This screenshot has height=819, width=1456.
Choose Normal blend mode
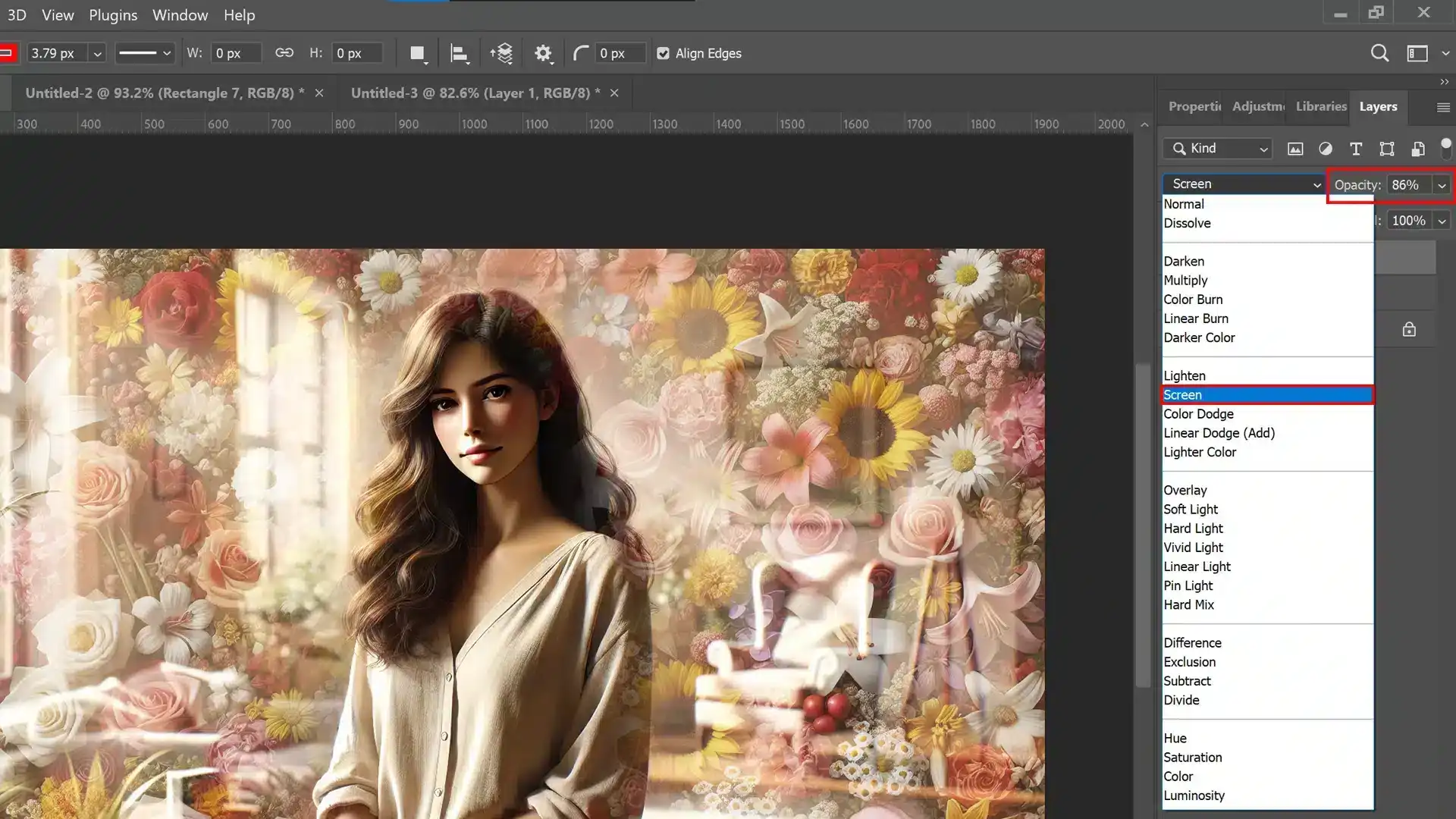click(x=1268, y=204)
